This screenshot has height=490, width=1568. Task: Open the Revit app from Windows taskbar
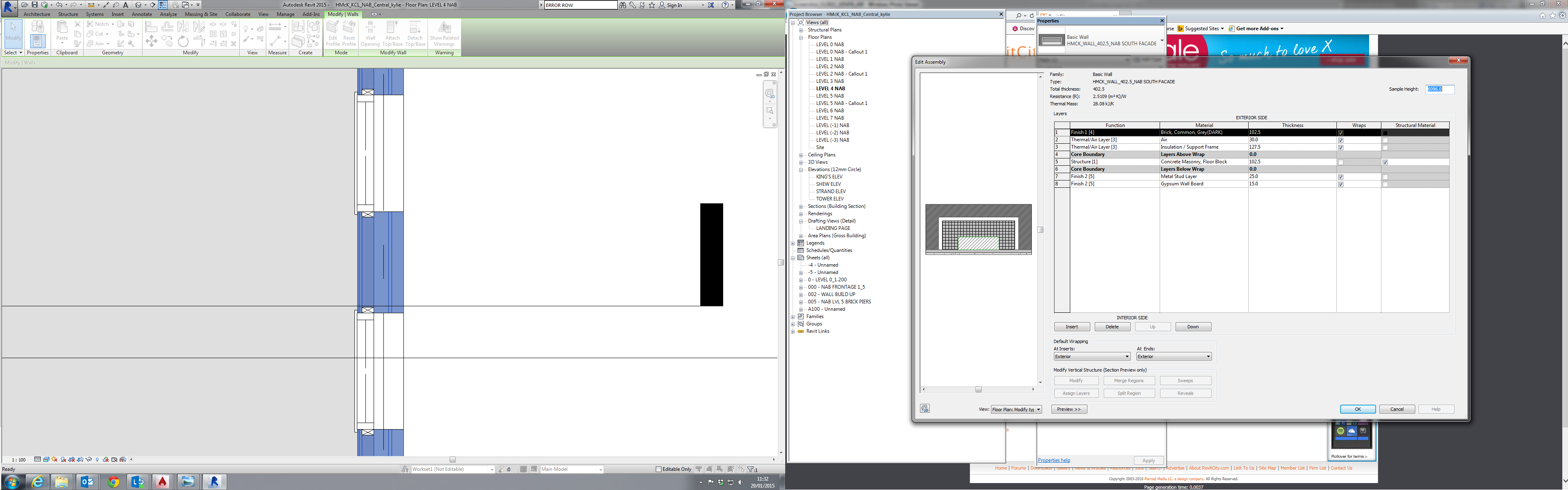[x=214, y=481]
